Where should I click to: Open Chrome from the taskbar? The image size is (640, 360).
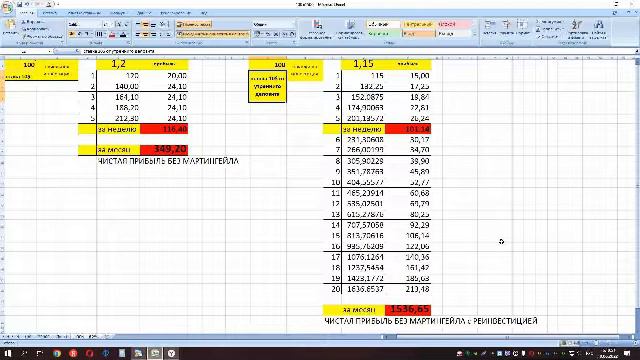(x=57, y=353)
